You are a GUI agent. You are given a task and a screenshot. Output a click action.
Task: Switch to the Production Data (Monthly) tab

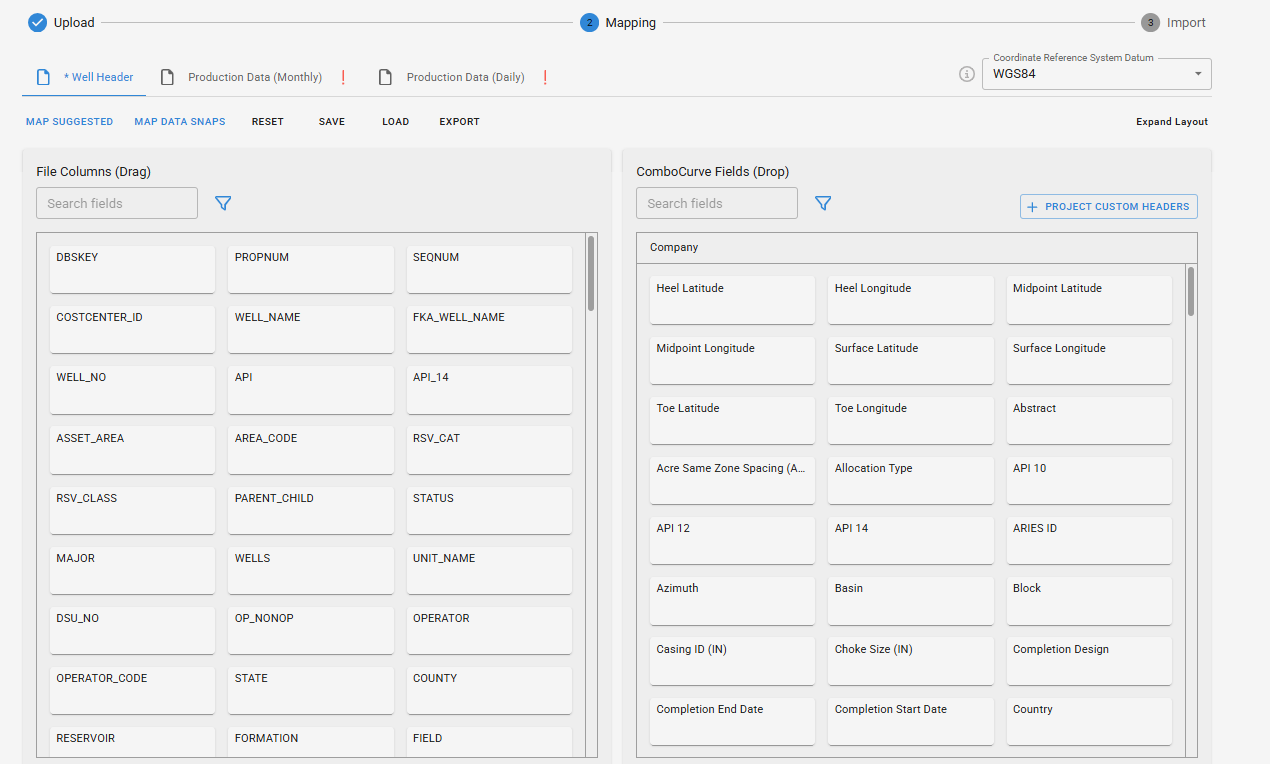[254, 77]
